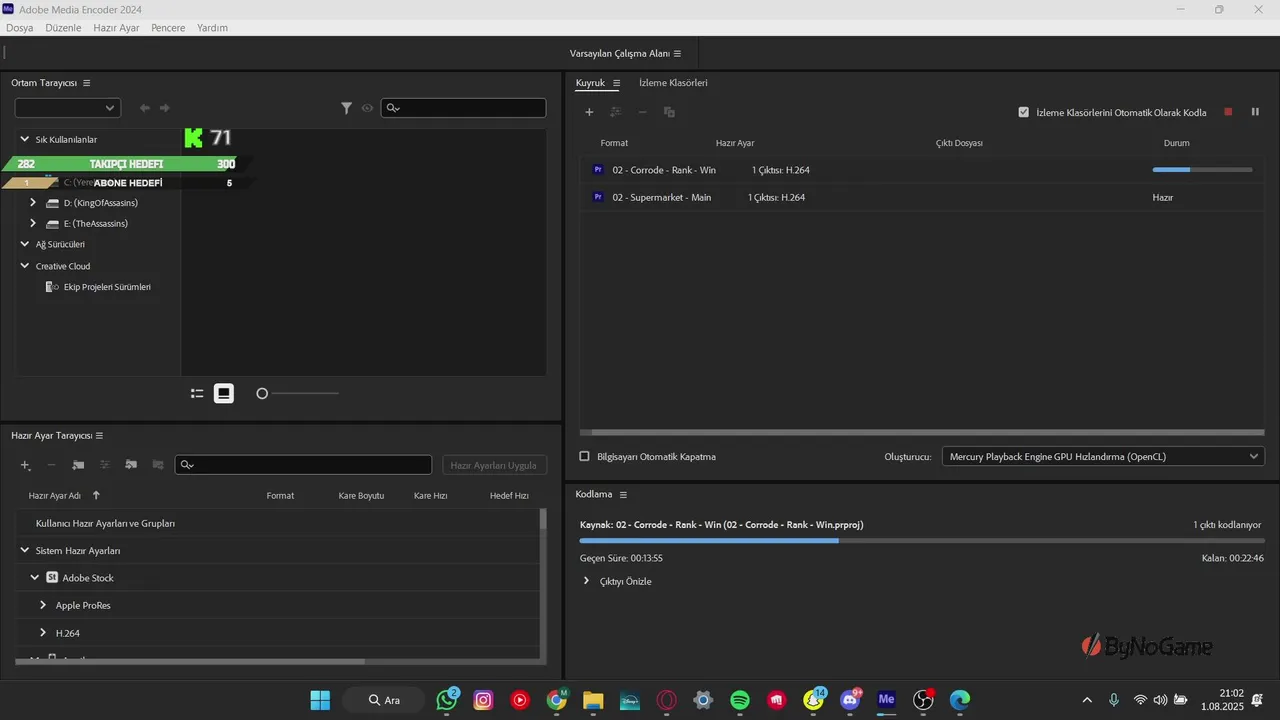
Task: Stop the queue with the red button
Action: pos(1228,112)
